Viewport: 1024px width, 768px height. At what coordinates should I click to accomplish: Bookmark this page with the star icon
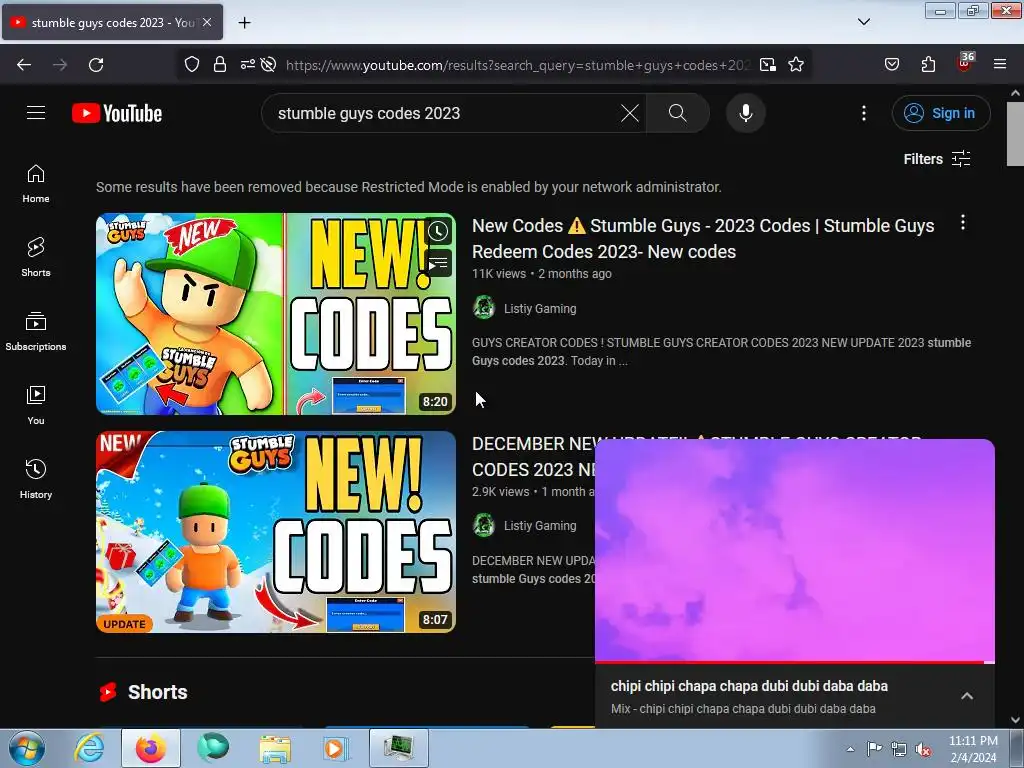pyautogui.click(x=796, y=65)
